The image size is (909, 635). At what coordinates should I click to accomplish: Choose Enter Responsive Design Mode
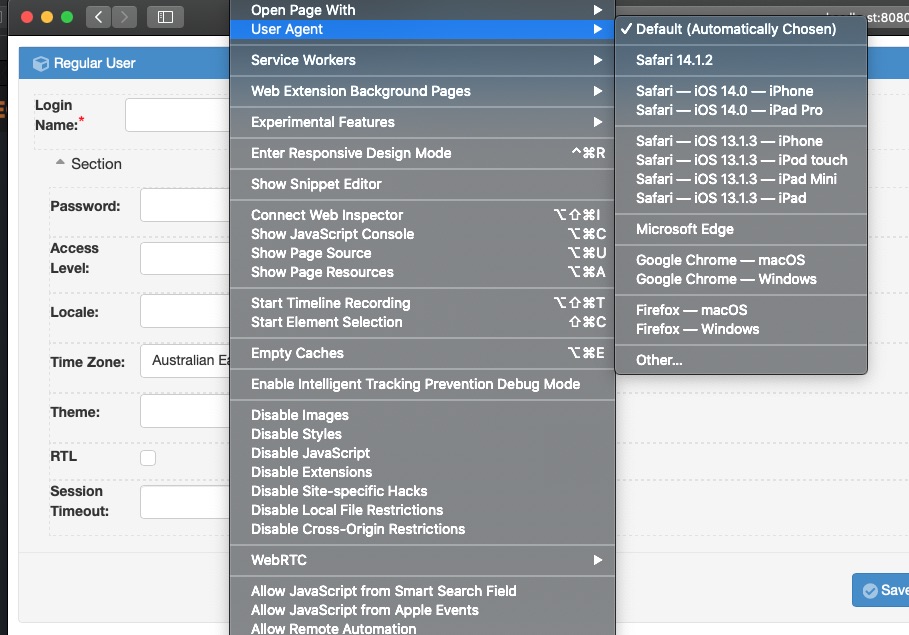422,153
